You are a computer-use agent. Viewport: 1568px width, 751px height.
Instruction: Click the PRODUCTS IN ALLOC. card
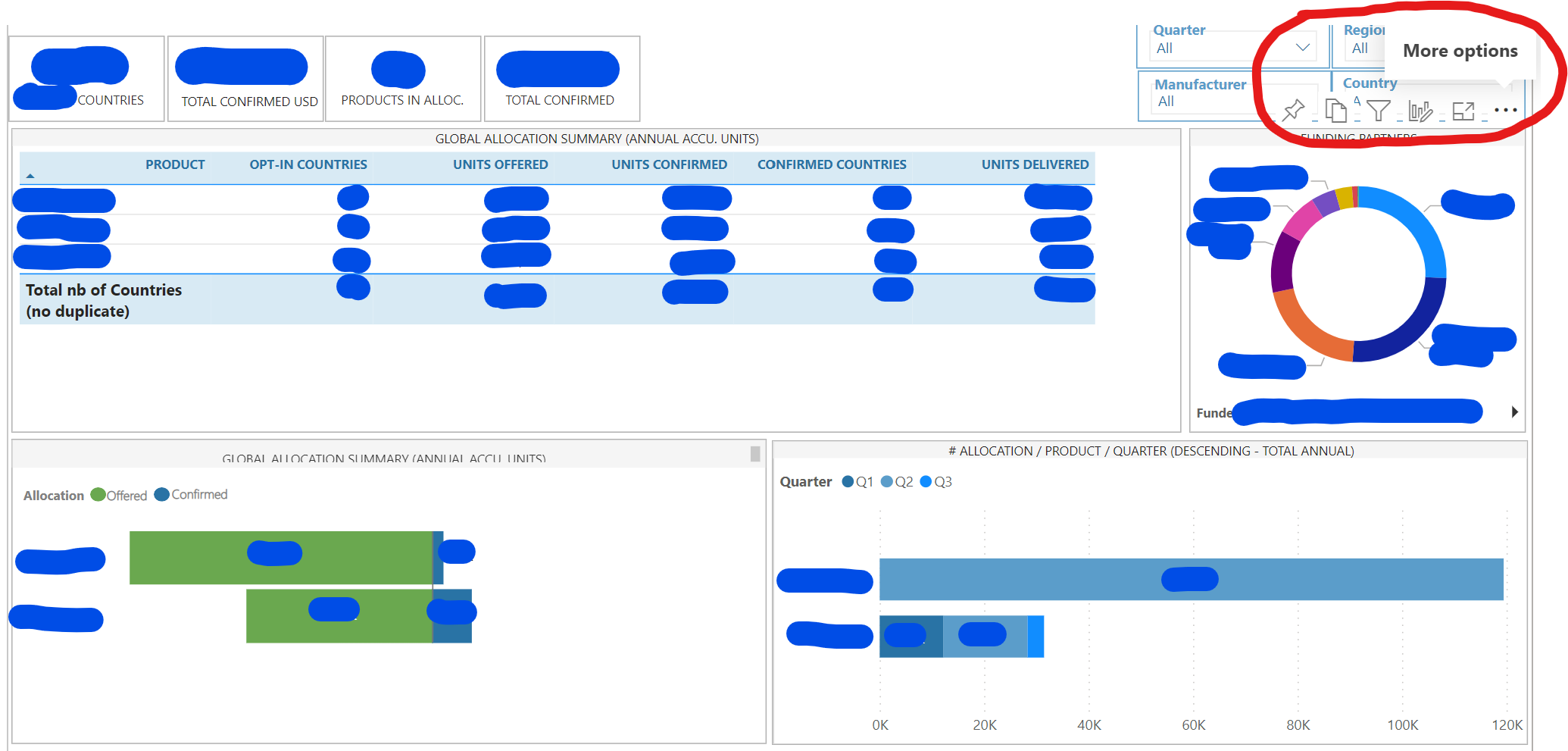pos(403,79)
